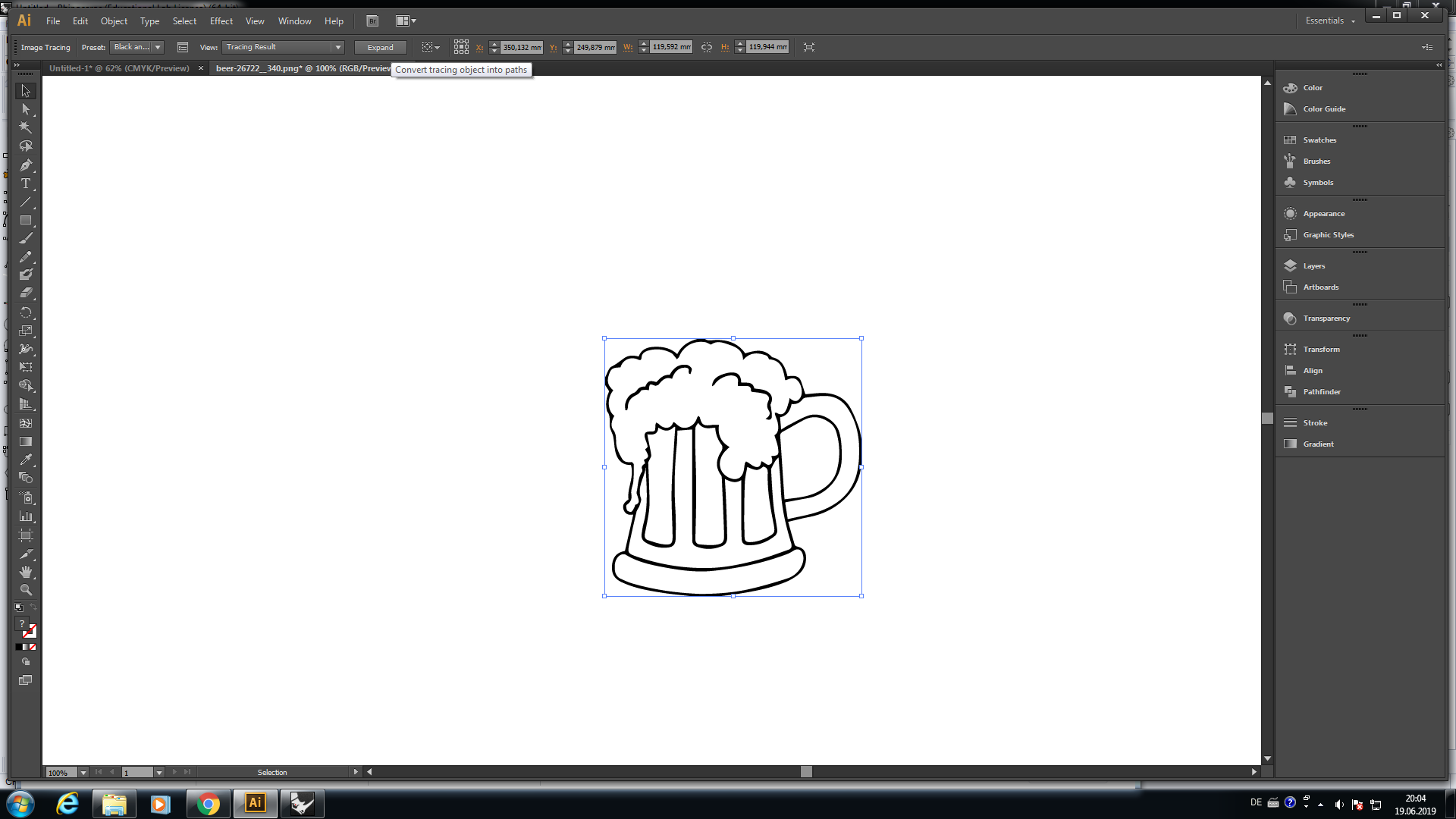Swap fill and stroke colors
The image size is (1456, 819).
point(33,607)
